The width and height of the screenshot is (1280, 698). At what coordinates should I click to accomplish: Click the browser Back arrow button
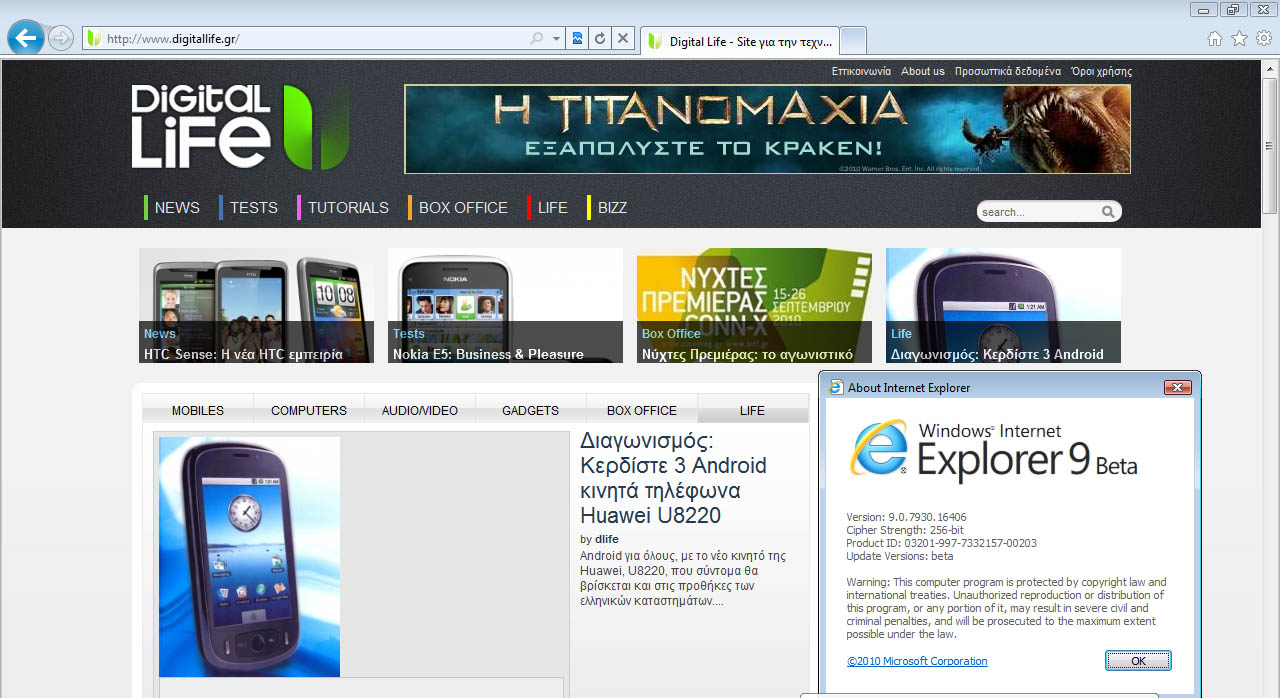25,39
